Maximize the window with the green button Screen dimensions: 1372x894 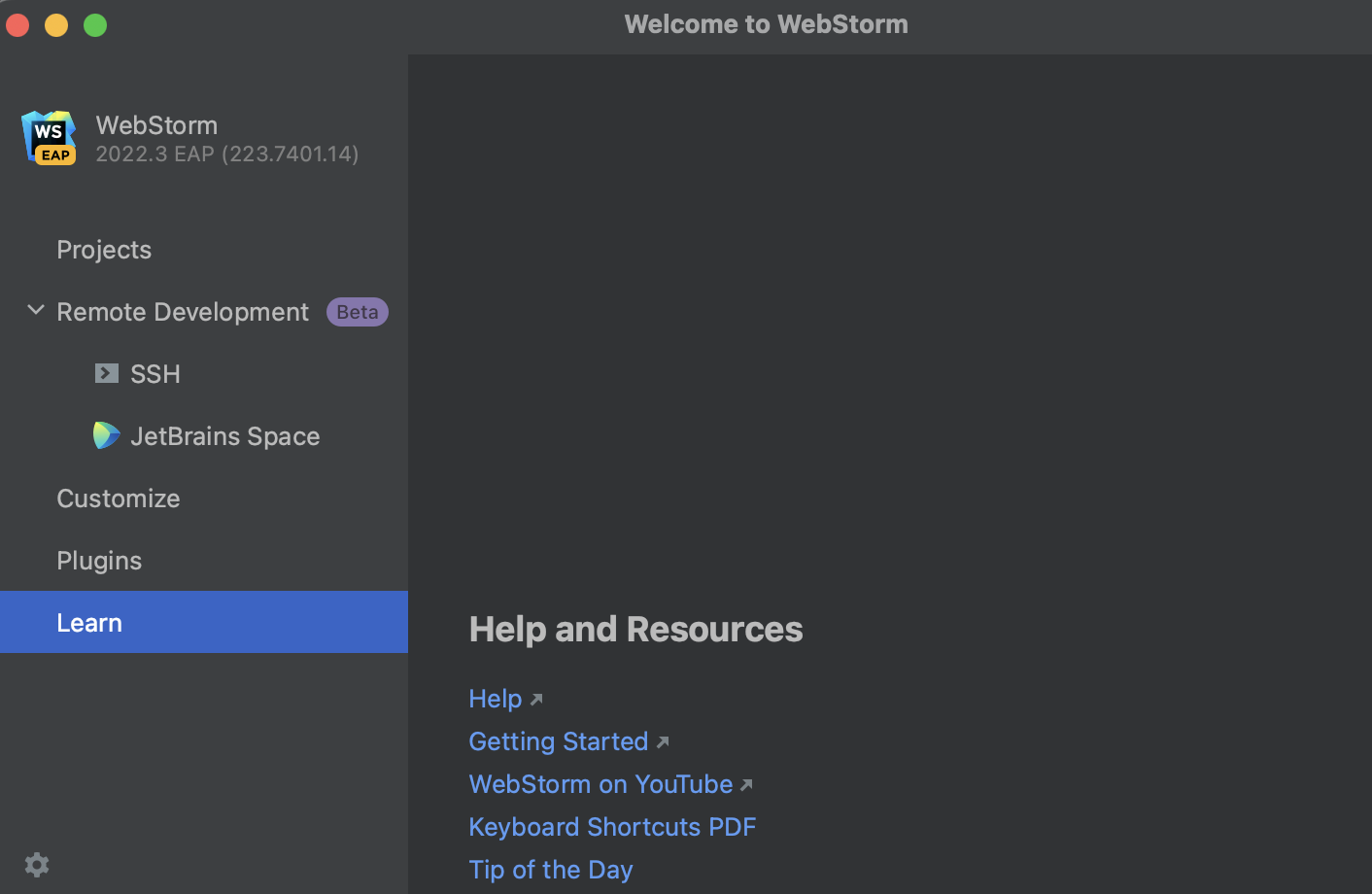[95, 25]
